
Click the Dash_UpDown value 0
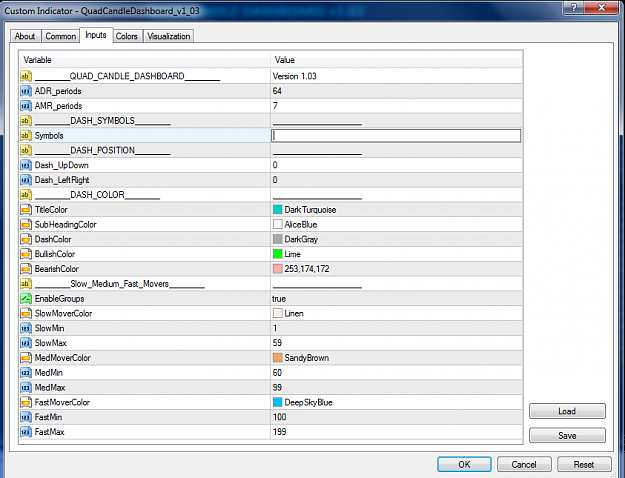coord(275,165)
